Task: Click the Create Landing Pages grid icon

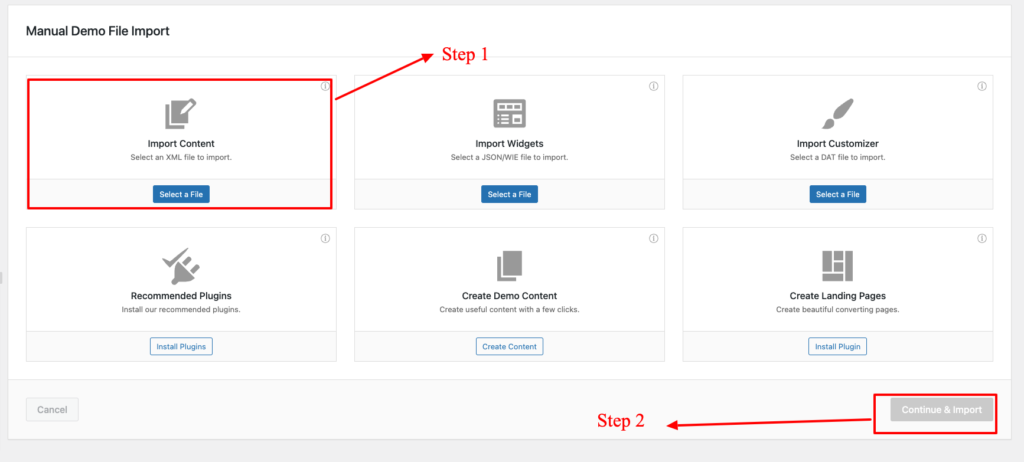Action: tap(838, 267)
